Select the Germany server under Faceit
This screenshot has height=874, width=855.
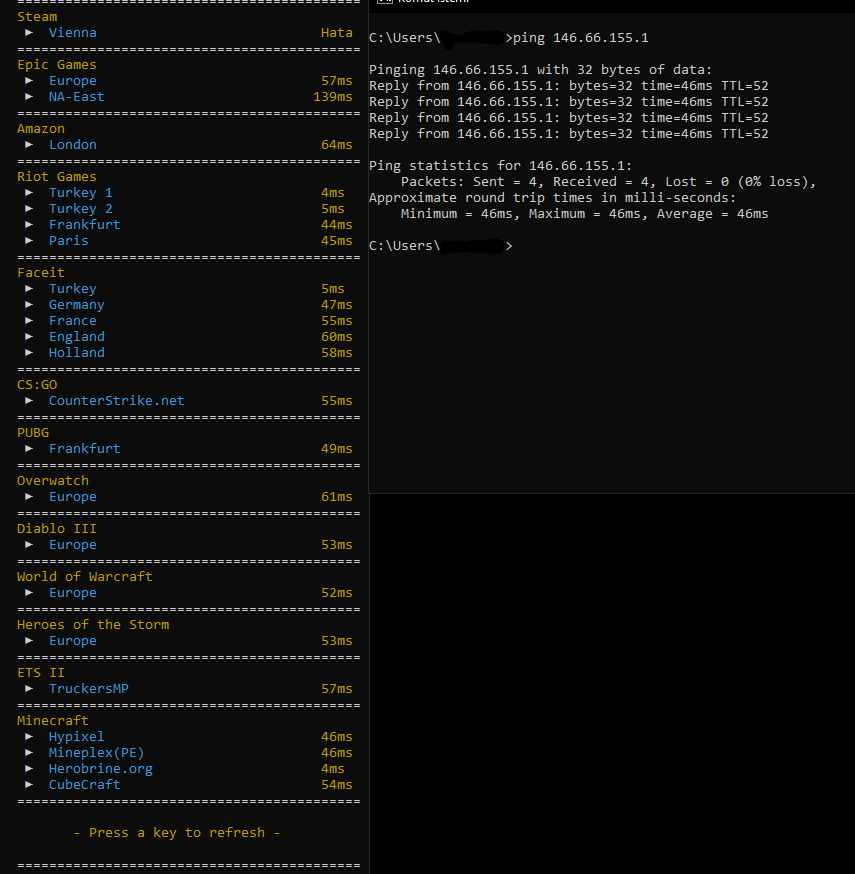(76, 305)
